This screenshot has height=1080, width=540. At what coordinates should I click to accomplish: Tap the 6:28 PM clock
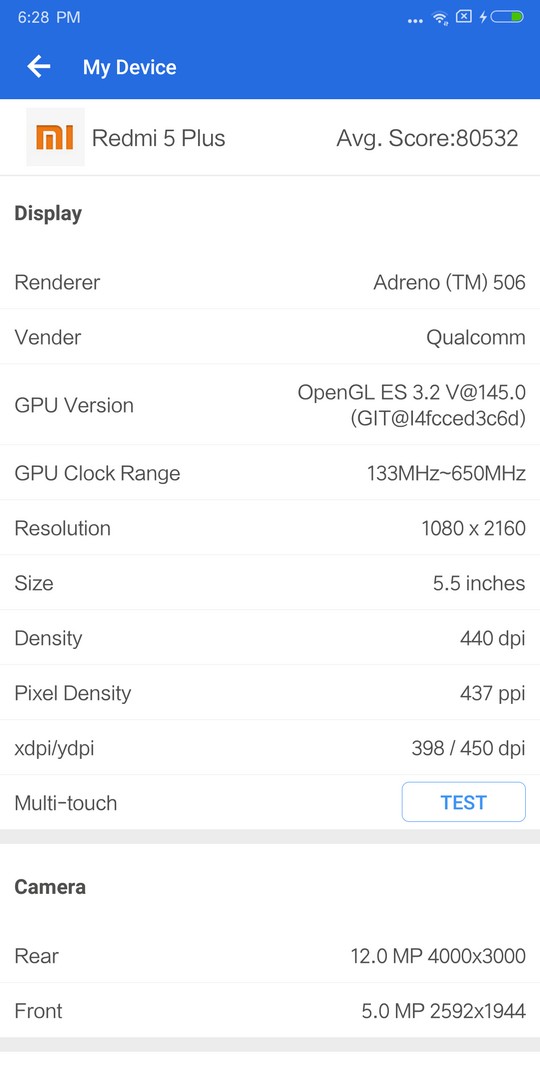49,17
